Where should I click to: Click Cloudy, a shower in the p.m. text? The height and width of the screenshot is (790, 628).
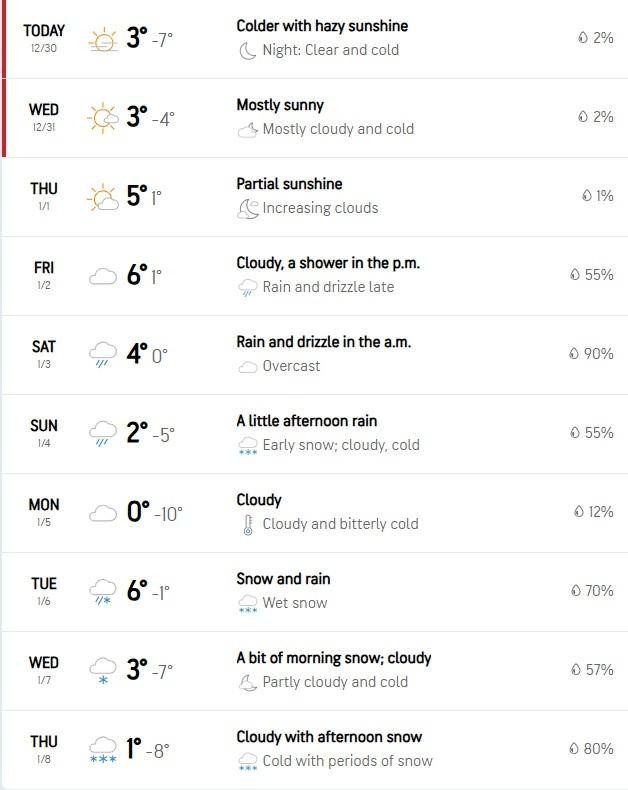(x=328, y=263)
